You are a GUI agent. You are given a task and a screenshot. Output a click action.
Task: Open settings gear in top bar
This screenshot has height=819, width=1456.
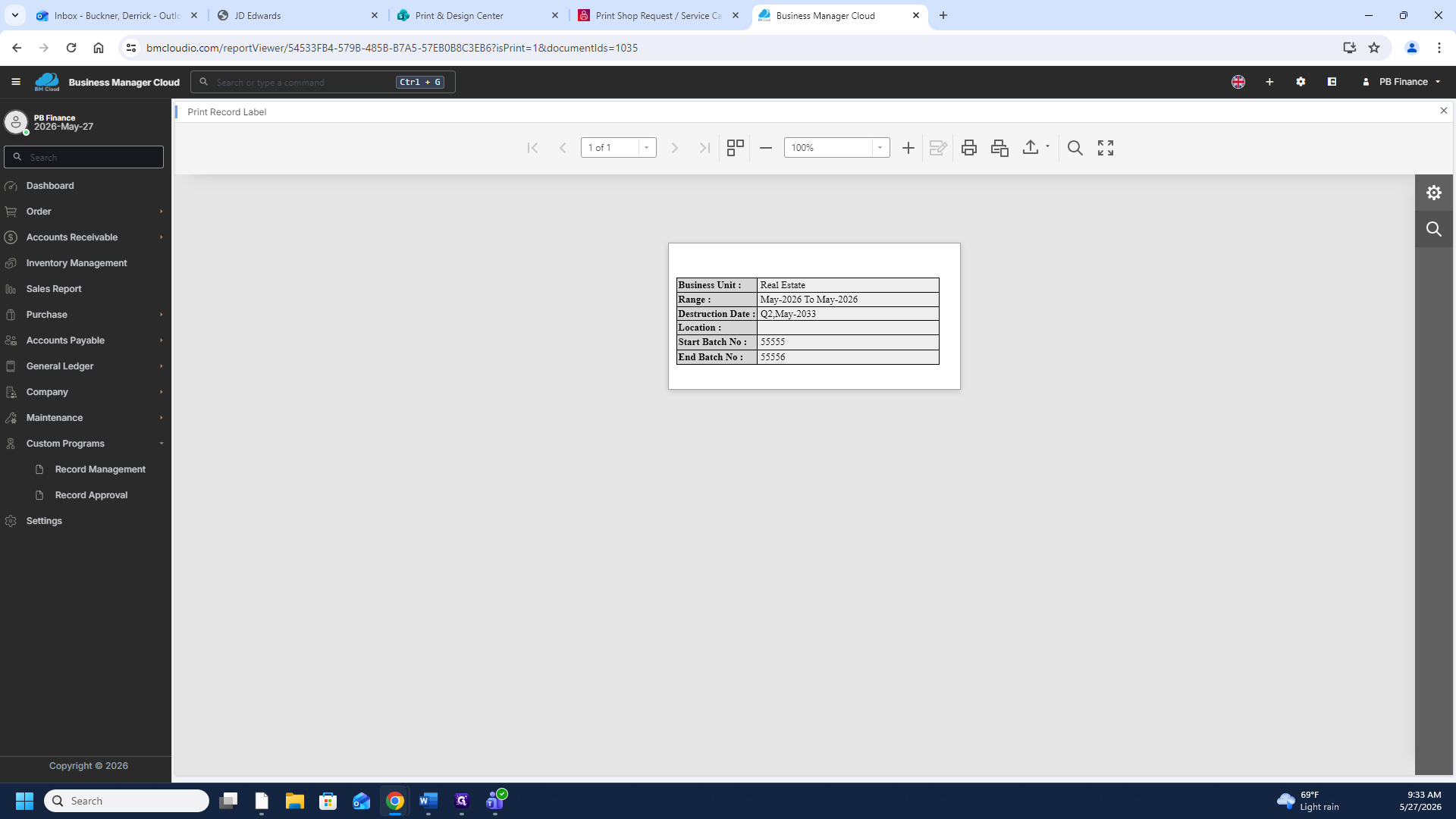(1301, 82)
